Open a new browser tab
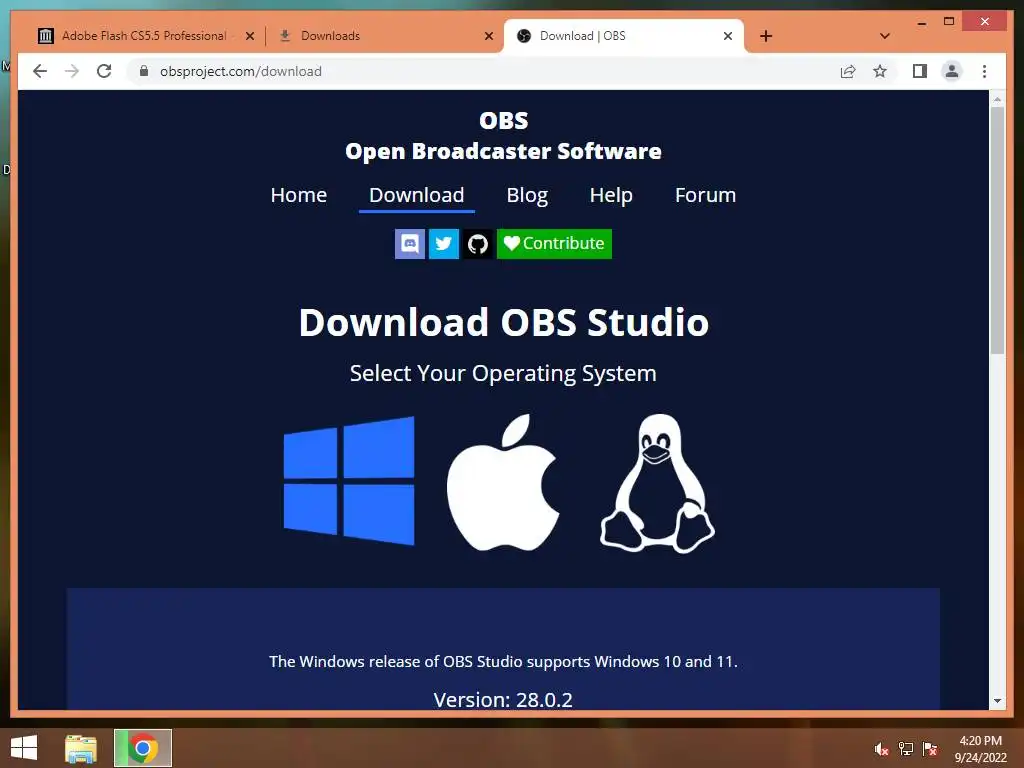 pyautogui.click(x=766, y=37)
